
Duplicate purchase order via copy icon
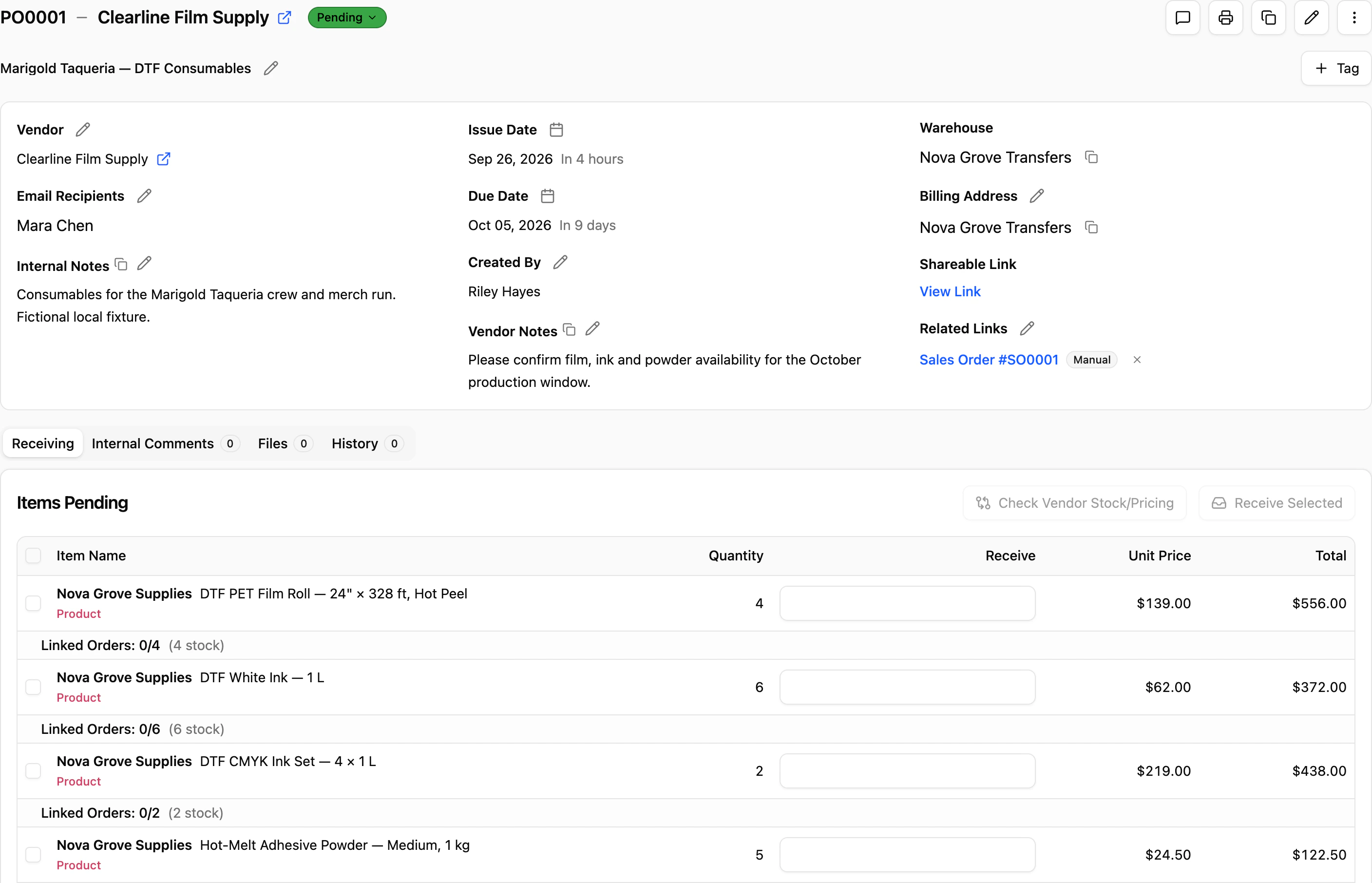[x=1268, y=18]
